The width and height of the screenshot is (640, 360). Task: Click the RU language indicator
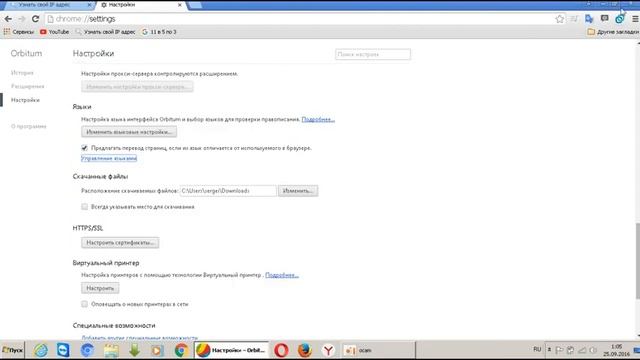click(x=537, y=349)
